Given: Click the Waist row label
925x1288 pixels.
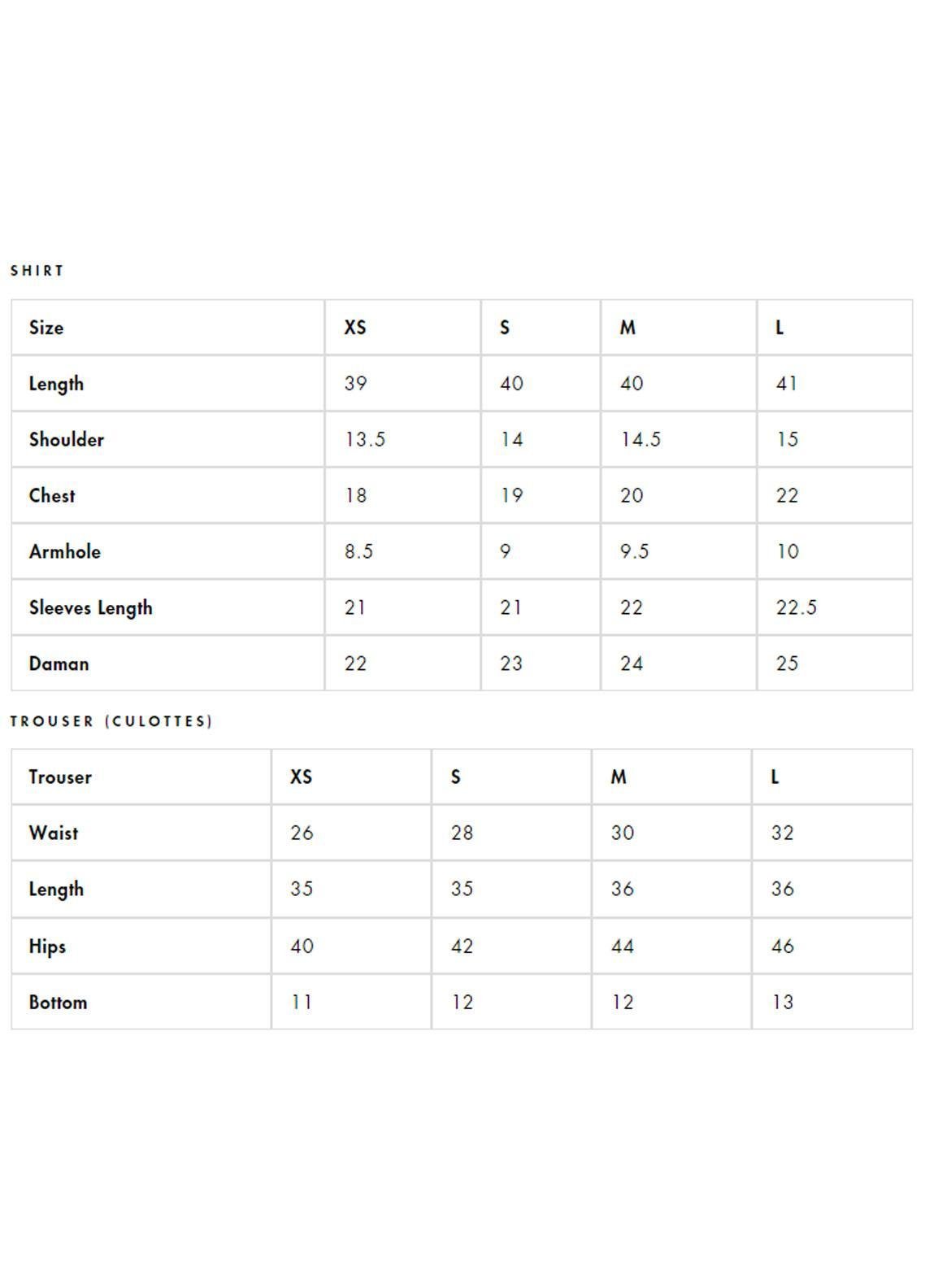Looking at the screenshot, I should (54, 833).
